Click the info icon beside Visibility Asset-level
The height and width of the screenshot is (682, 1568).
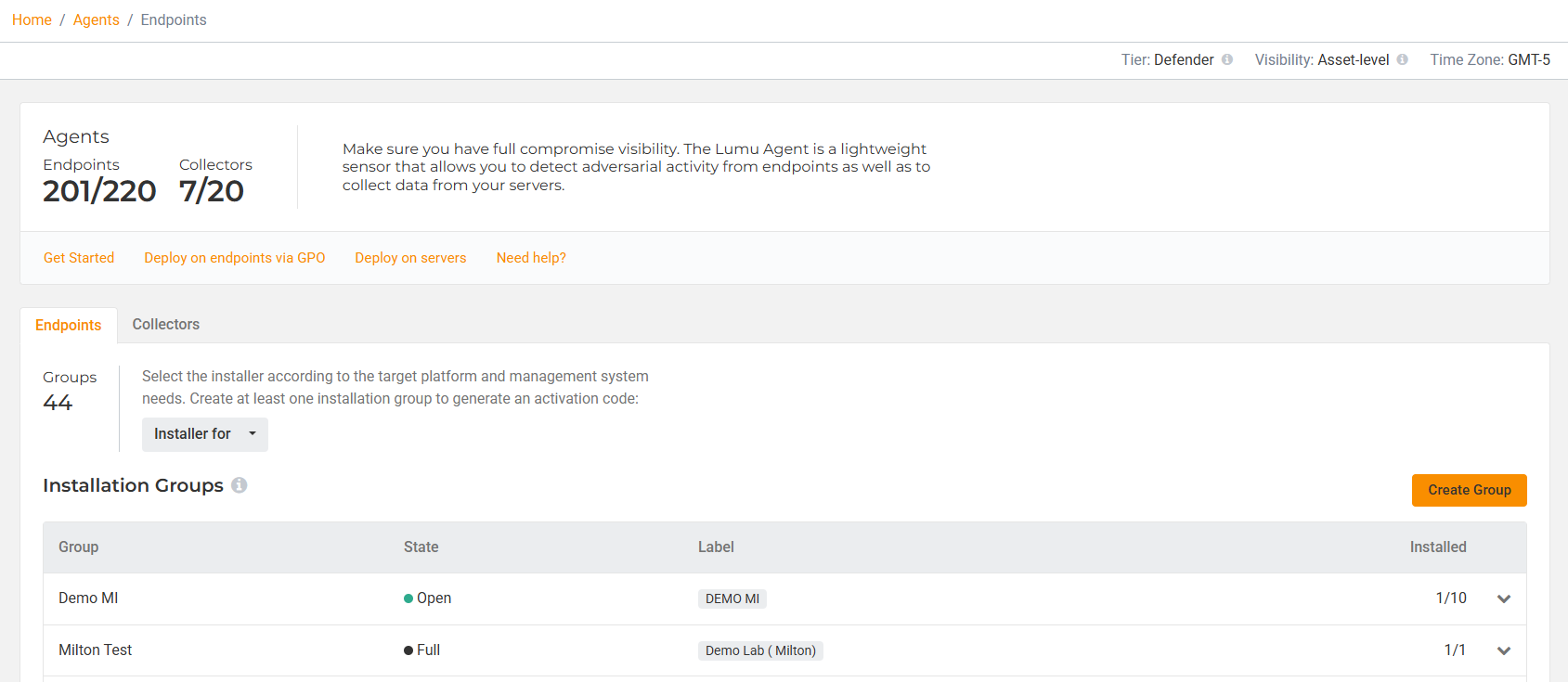pyautogui.click(x=1402, y=59)
